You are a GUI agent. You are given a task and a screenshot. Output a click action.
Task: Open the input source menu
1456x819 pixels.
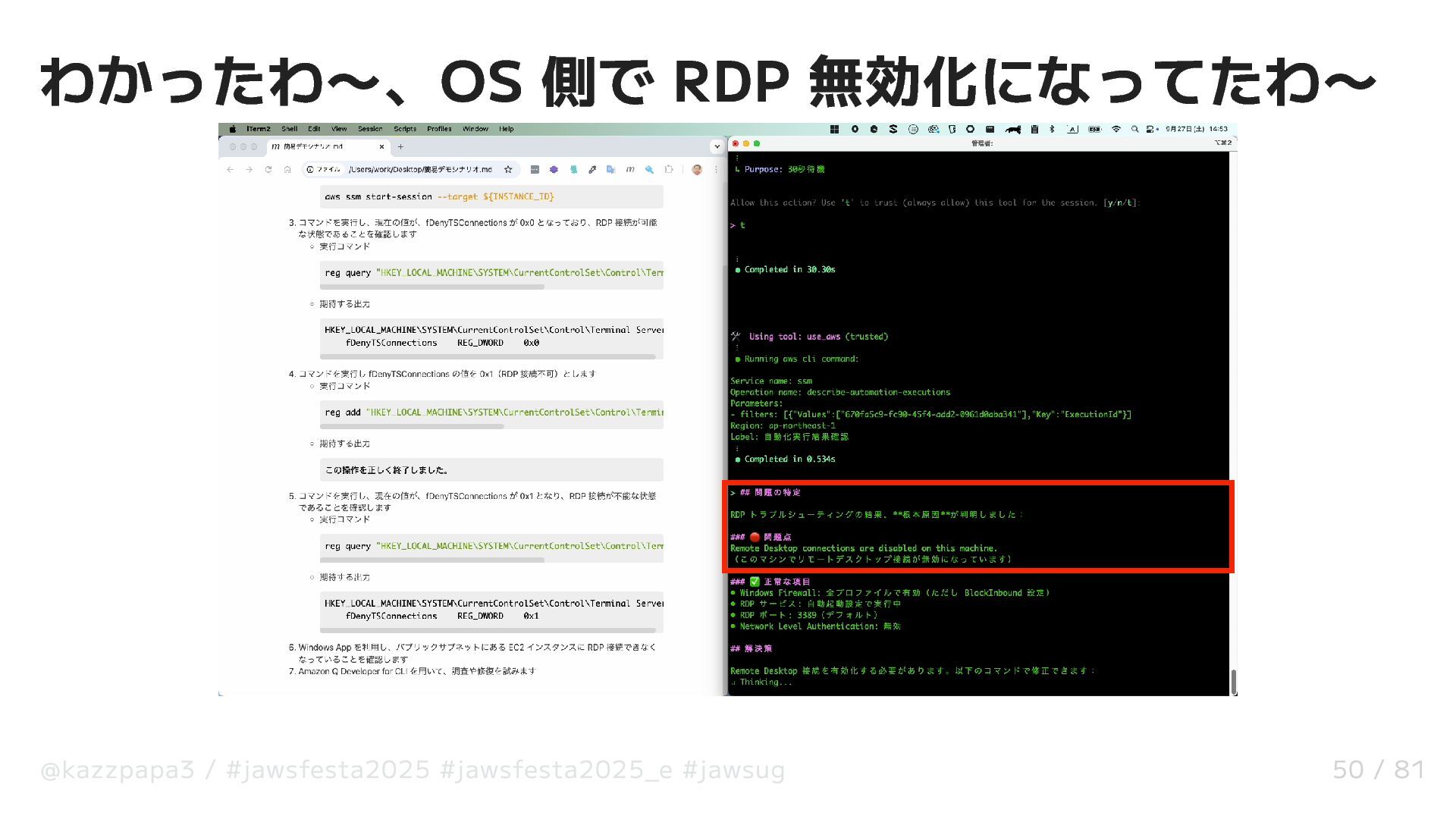click(x=1072, y=130)
